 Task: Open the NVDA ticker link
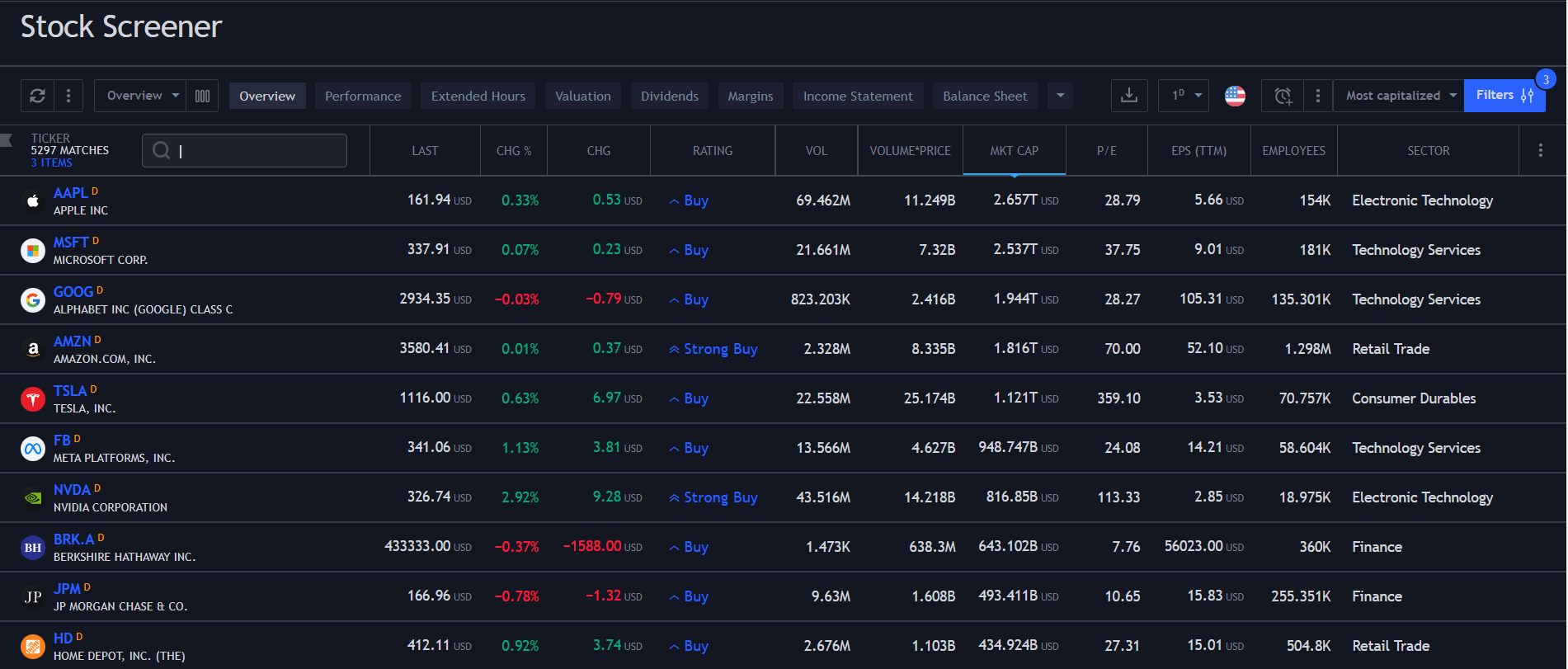point(72,489)
